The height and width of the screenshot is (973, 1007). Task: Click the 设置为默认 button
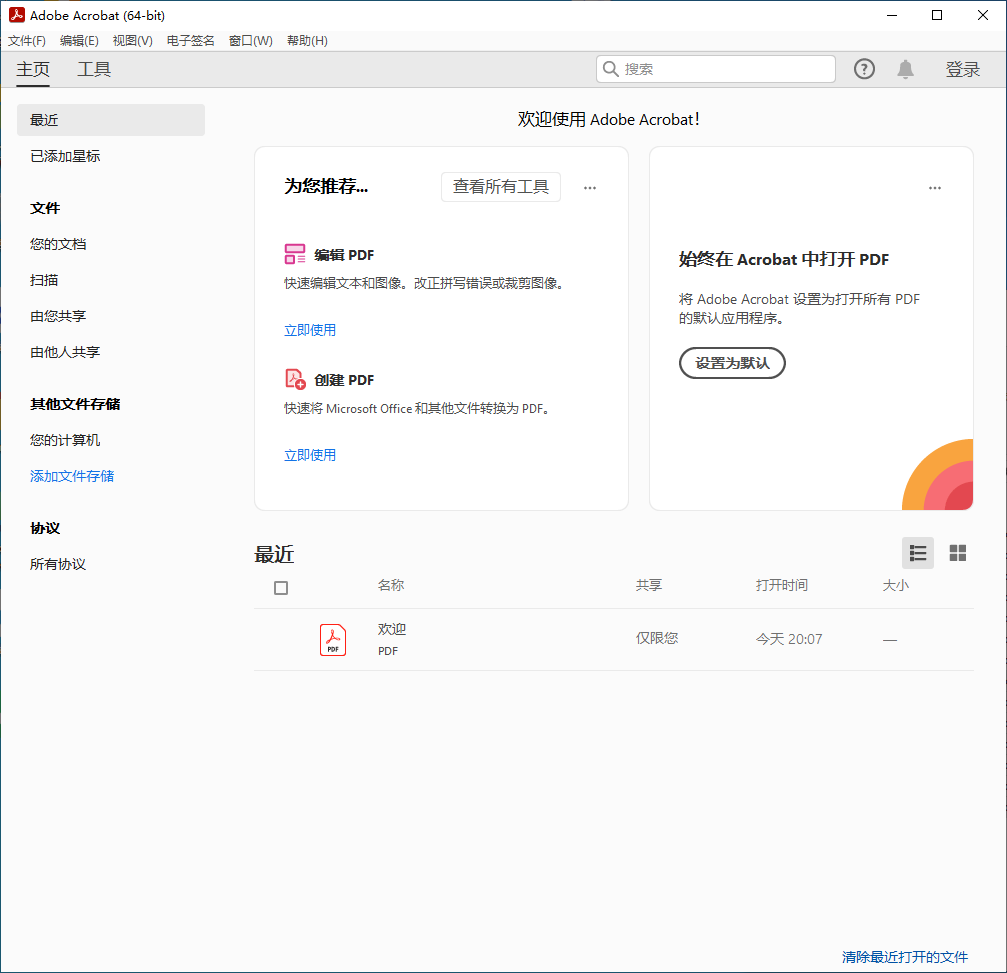click(x=732, y=363)
